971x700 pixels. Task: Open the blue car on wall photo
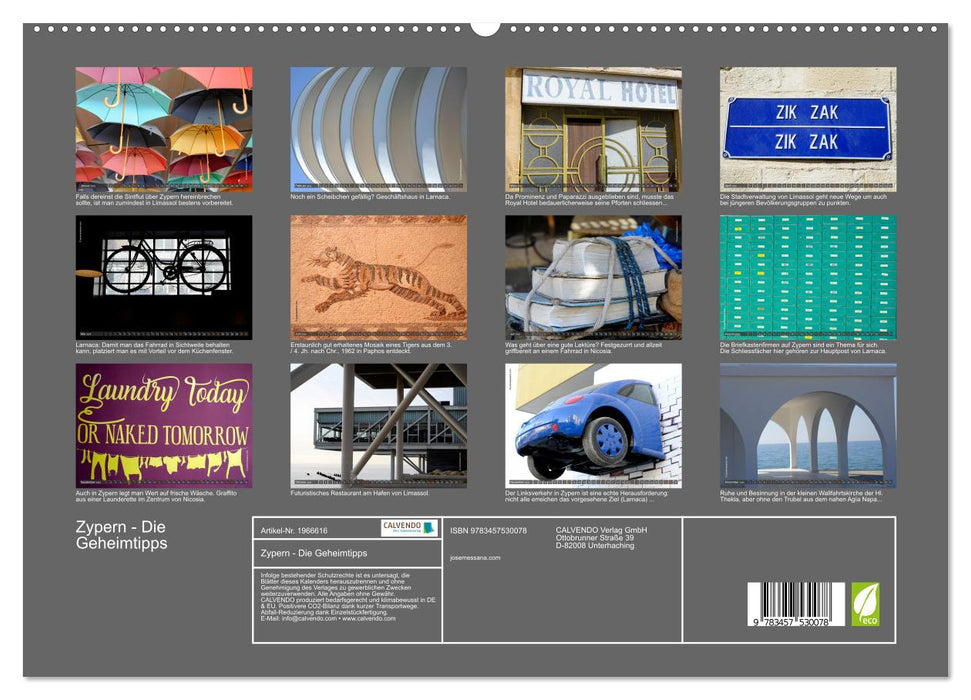[x=593, y=425]
